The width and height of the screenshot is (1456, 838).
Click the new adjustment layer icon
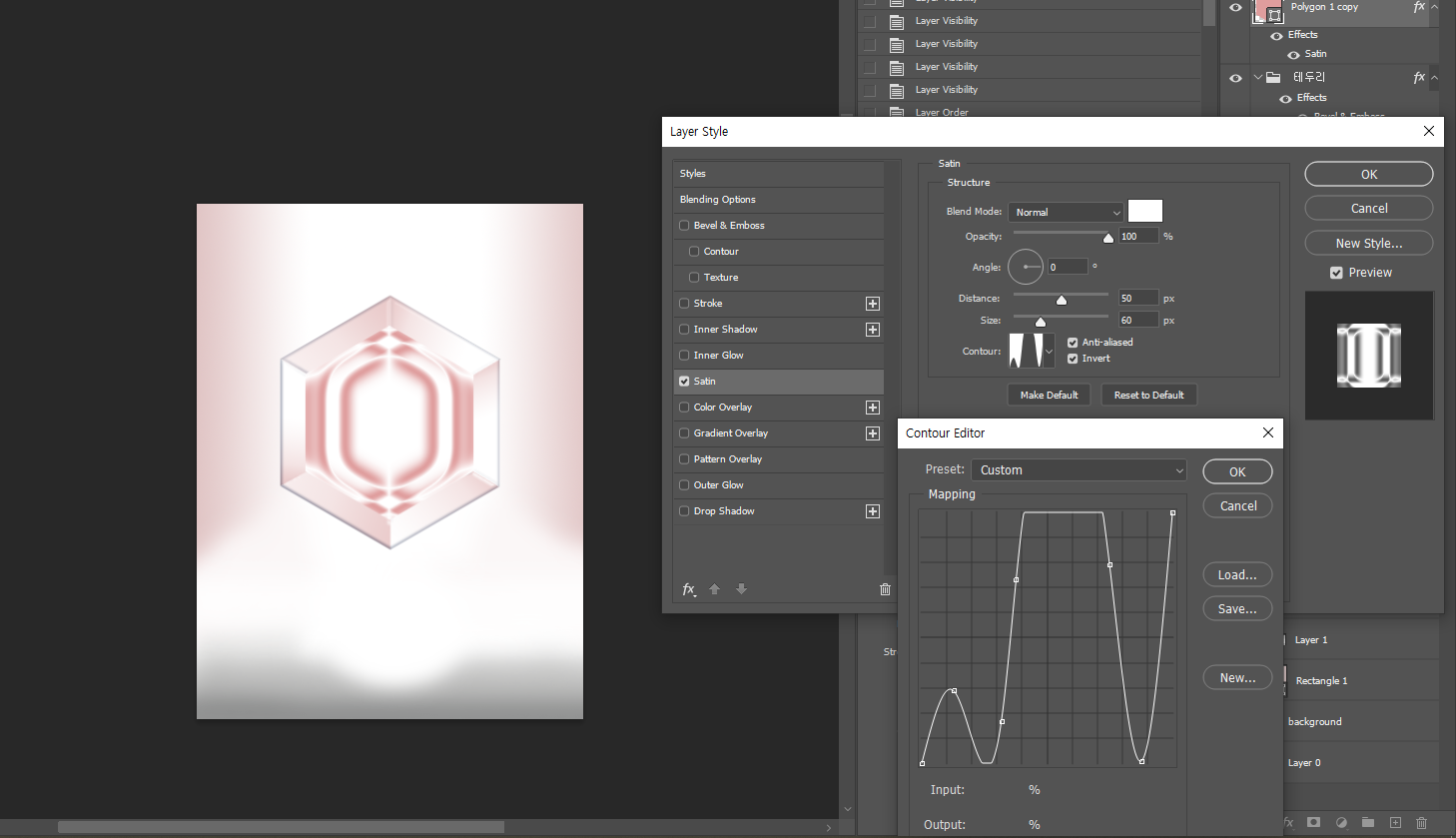(1341, 823)
